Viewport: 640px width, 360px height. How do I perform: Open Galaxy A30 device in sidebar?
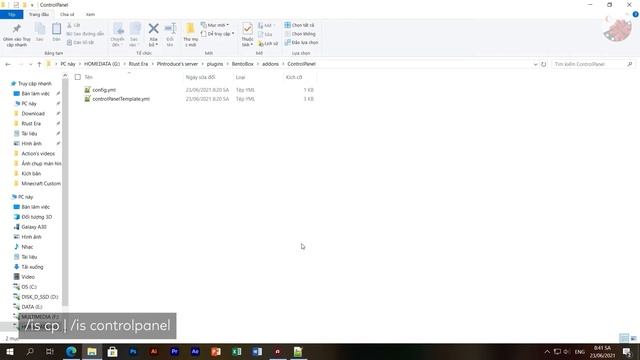coord(33,227)
